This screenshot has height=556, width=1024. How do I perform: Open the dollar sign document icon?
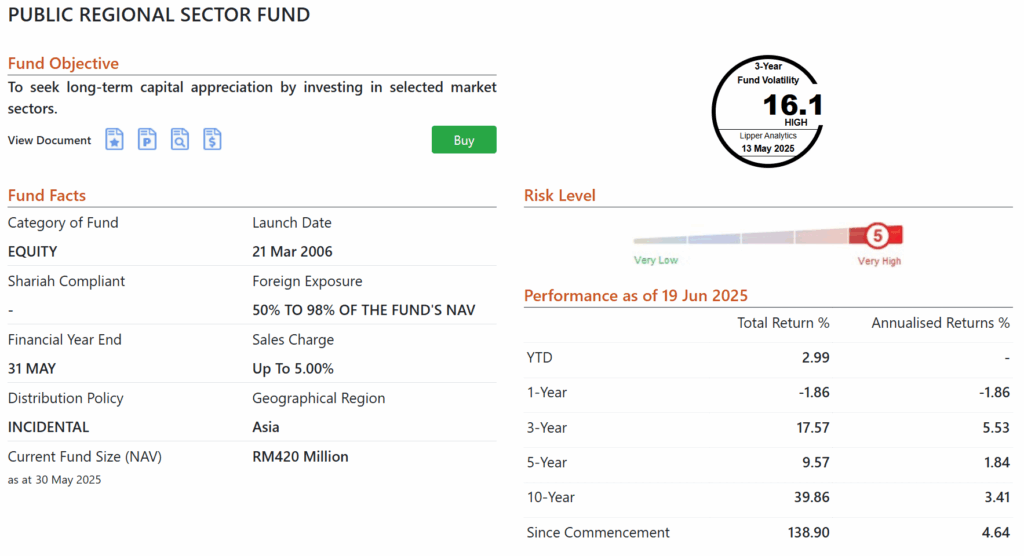pyautogui.click(x=212, y=140)
